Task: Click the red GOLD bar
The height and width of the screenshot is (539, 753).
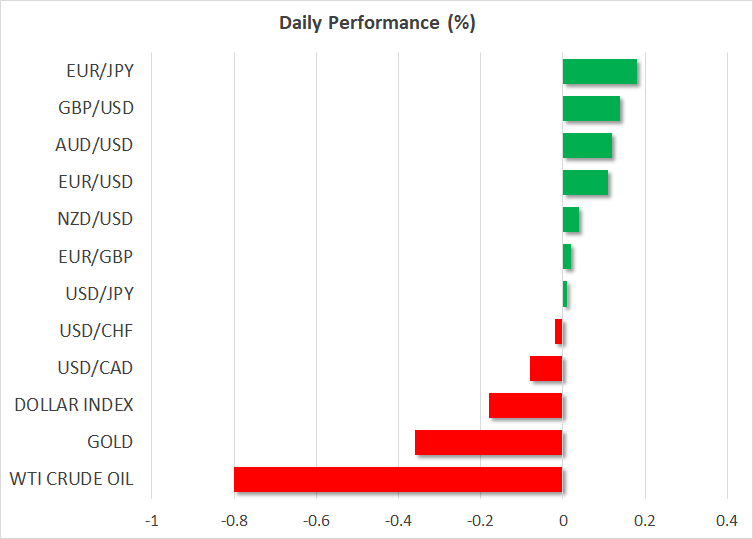Action: 489,442
